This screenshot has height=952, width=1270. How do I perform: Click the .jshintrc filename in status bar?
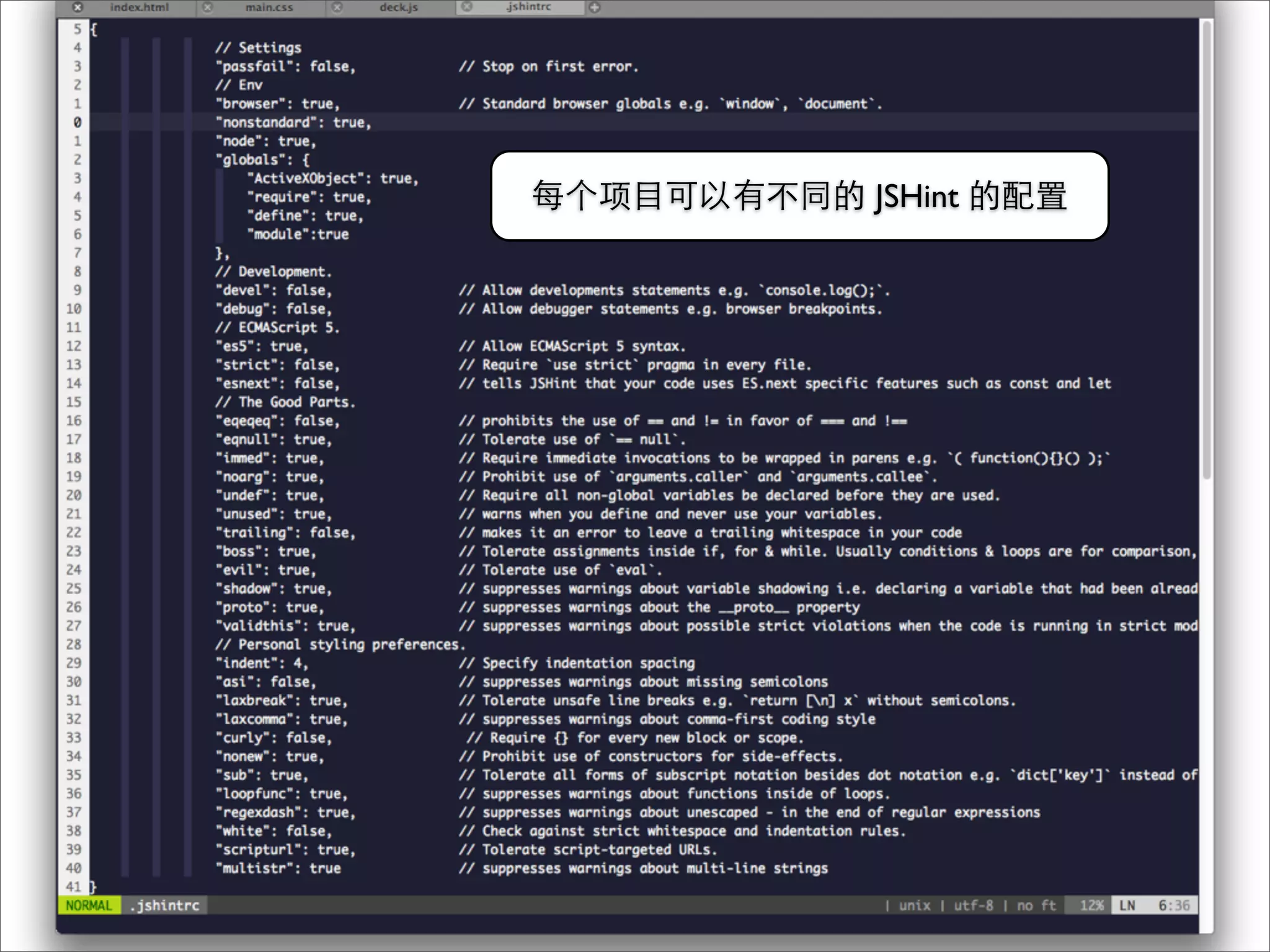(165, 906)
